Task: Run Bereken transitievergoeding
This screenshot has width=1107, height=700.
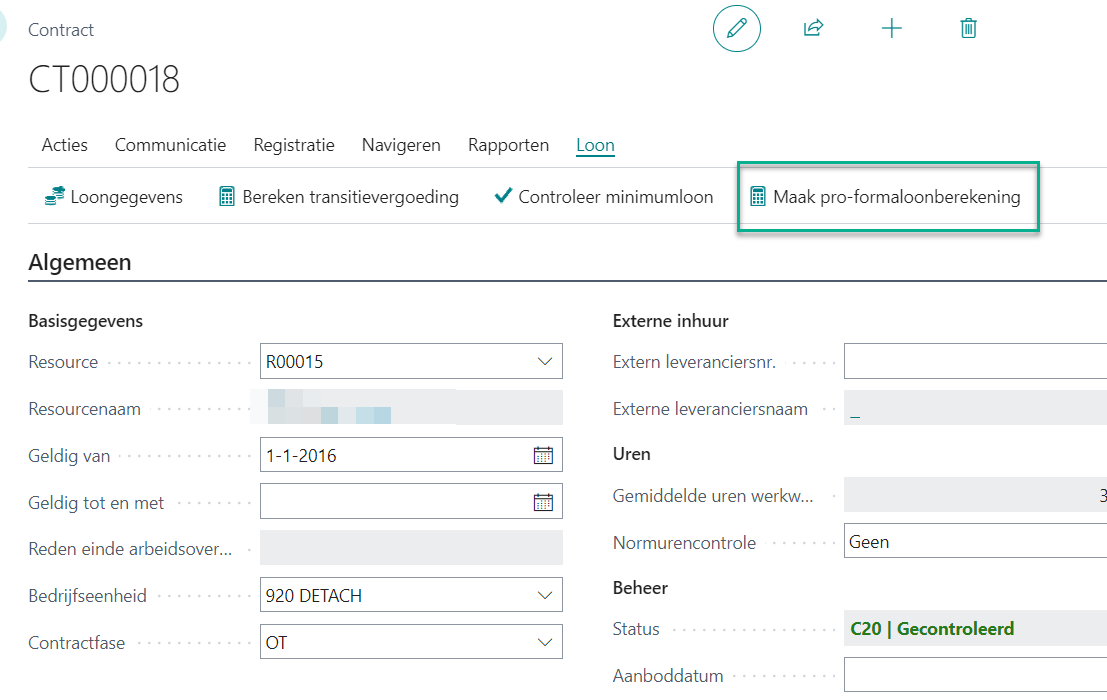Action: [x=339, y=197]
